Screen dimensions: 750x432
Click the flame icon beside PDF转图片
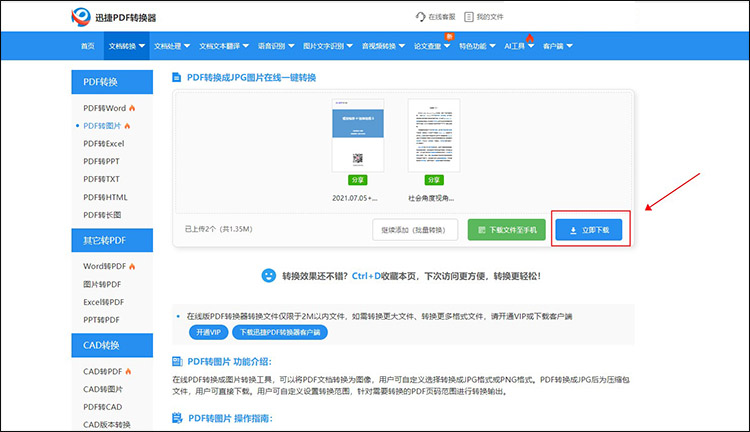pyautogui.click(x=127, y=126)
